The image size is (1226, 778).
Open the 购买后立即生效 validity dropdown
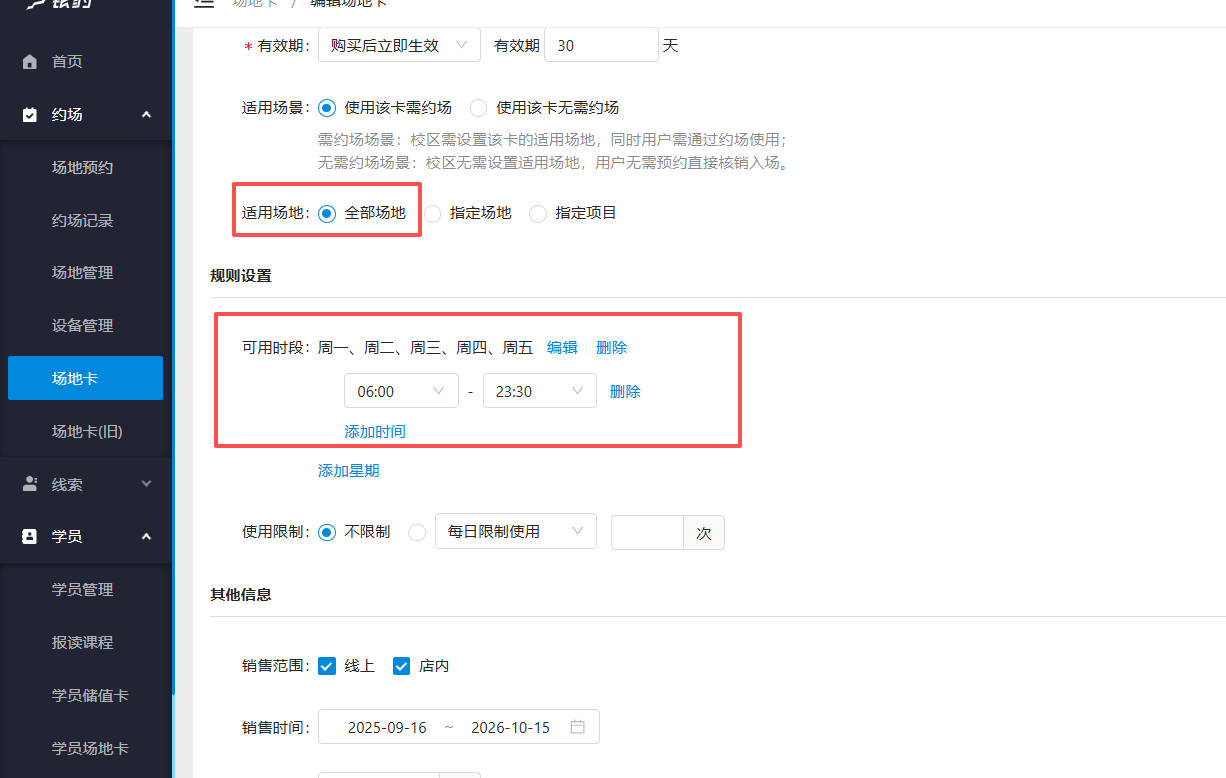[399, 44]
